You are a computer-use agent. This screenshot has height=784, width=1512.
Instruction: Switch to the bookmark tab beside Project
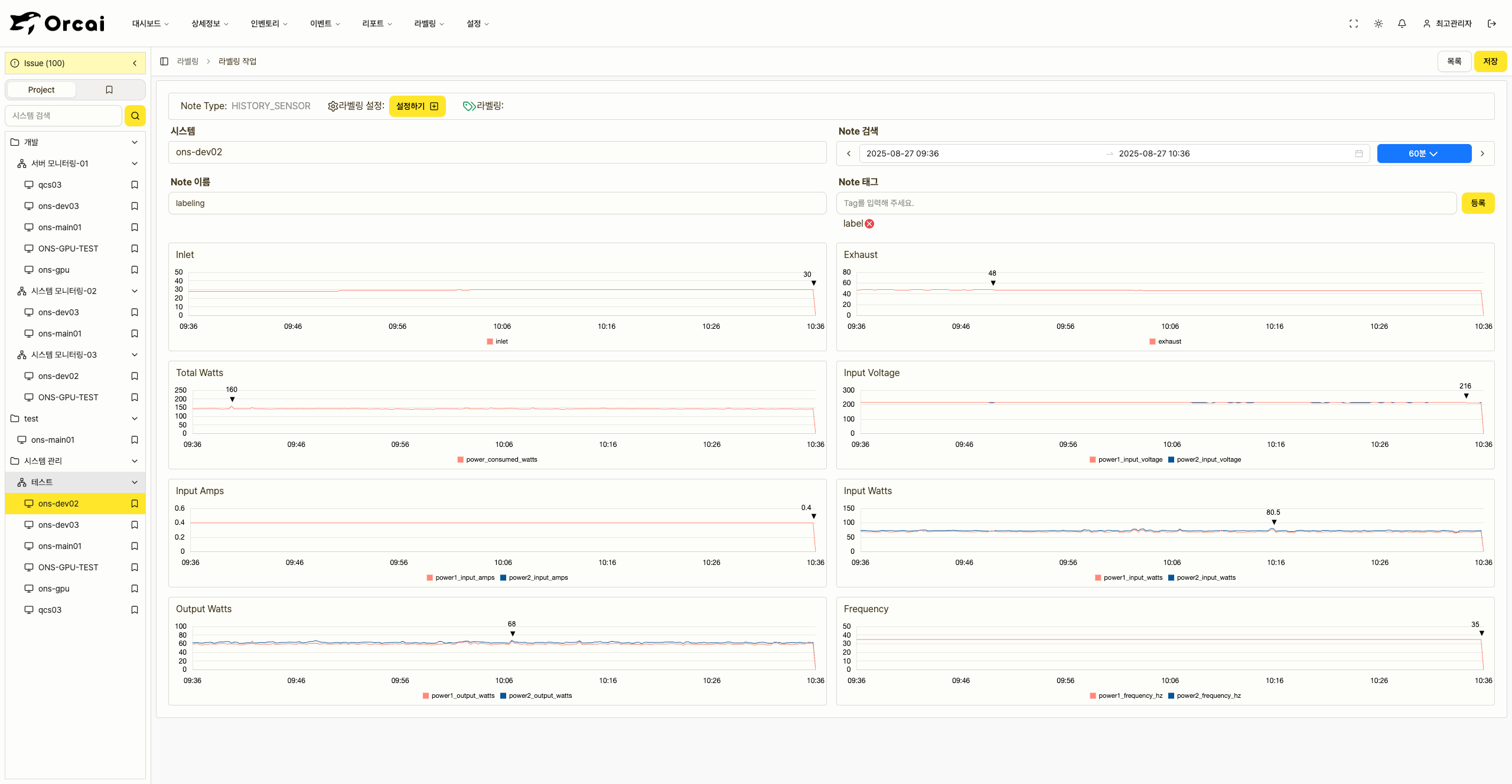[109, 90]
